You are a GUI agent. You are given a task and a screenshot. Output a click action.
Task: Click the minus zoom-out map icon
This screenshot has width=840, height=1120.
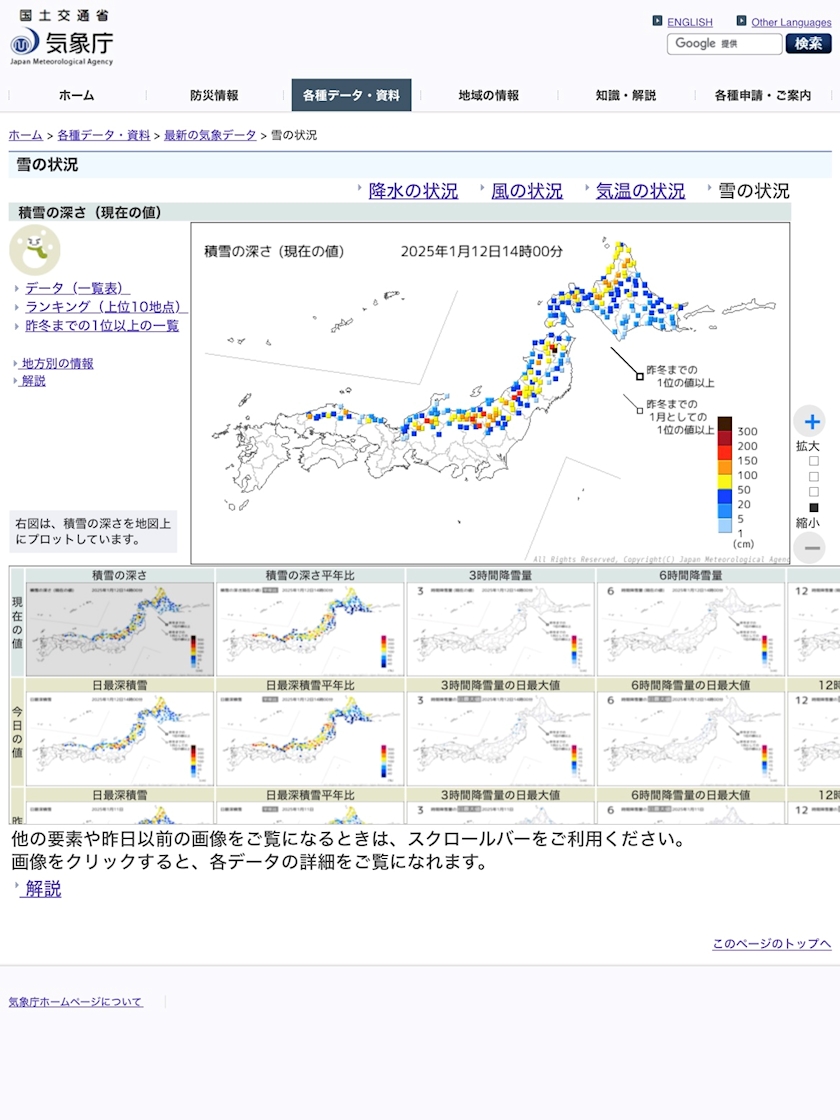[x=811, y=548]
